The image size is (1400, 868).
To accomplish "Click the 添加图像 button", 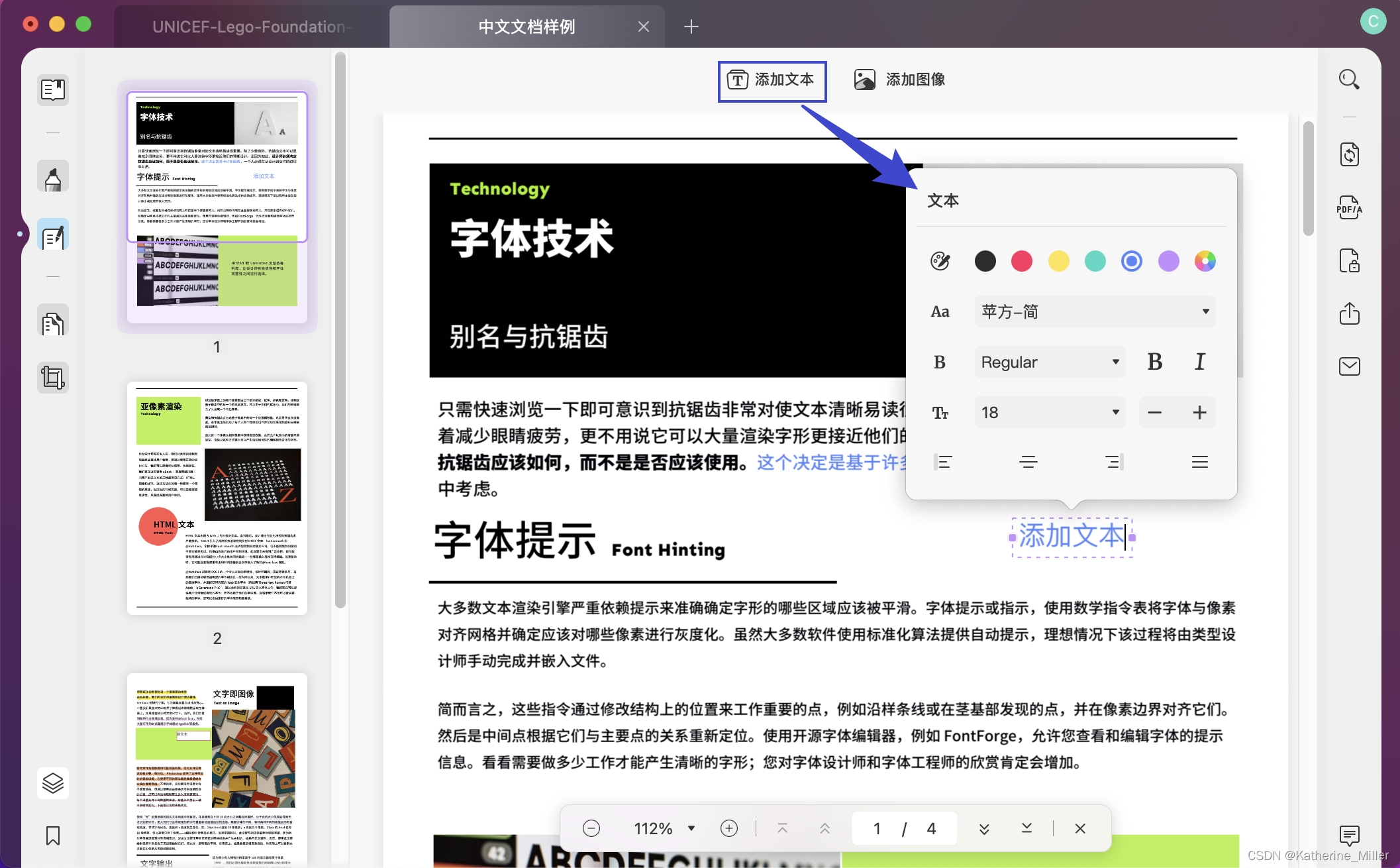I will click(899, 80).
